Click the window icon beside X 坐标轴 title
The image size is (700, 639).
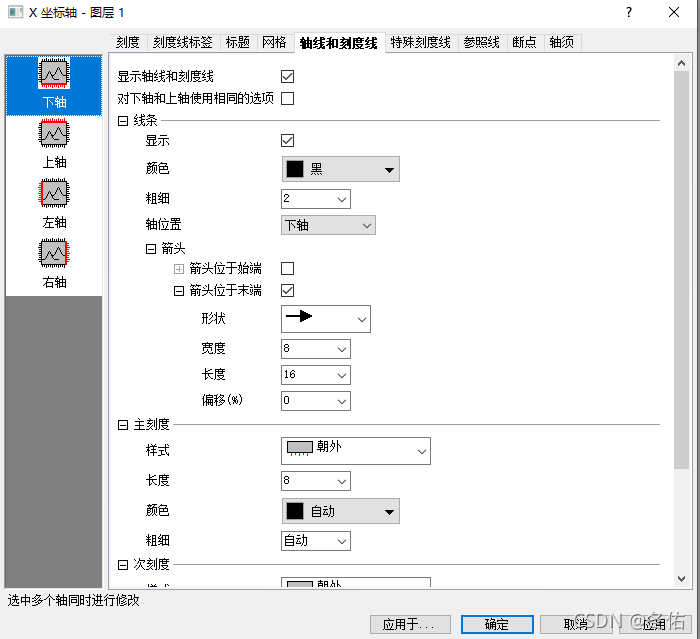[x=16, y=12]
